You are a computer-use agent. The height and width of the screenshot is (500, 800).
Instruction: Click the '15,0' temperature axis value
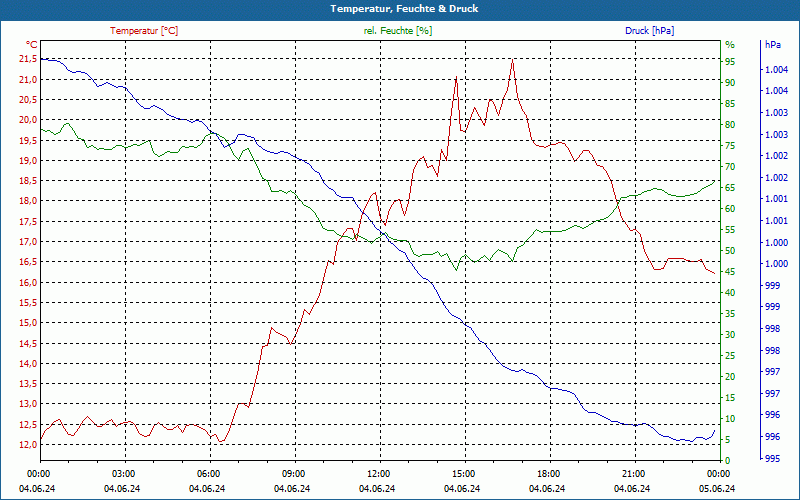[x=28, y=323]
